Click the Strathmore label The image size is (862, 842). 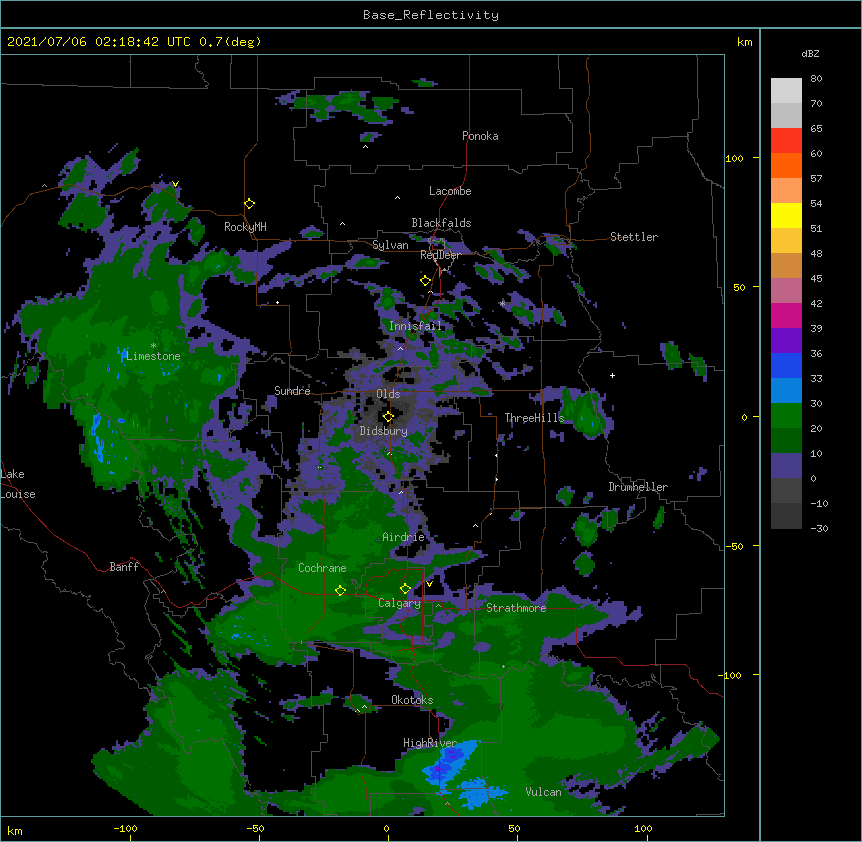tap(516, 608)
